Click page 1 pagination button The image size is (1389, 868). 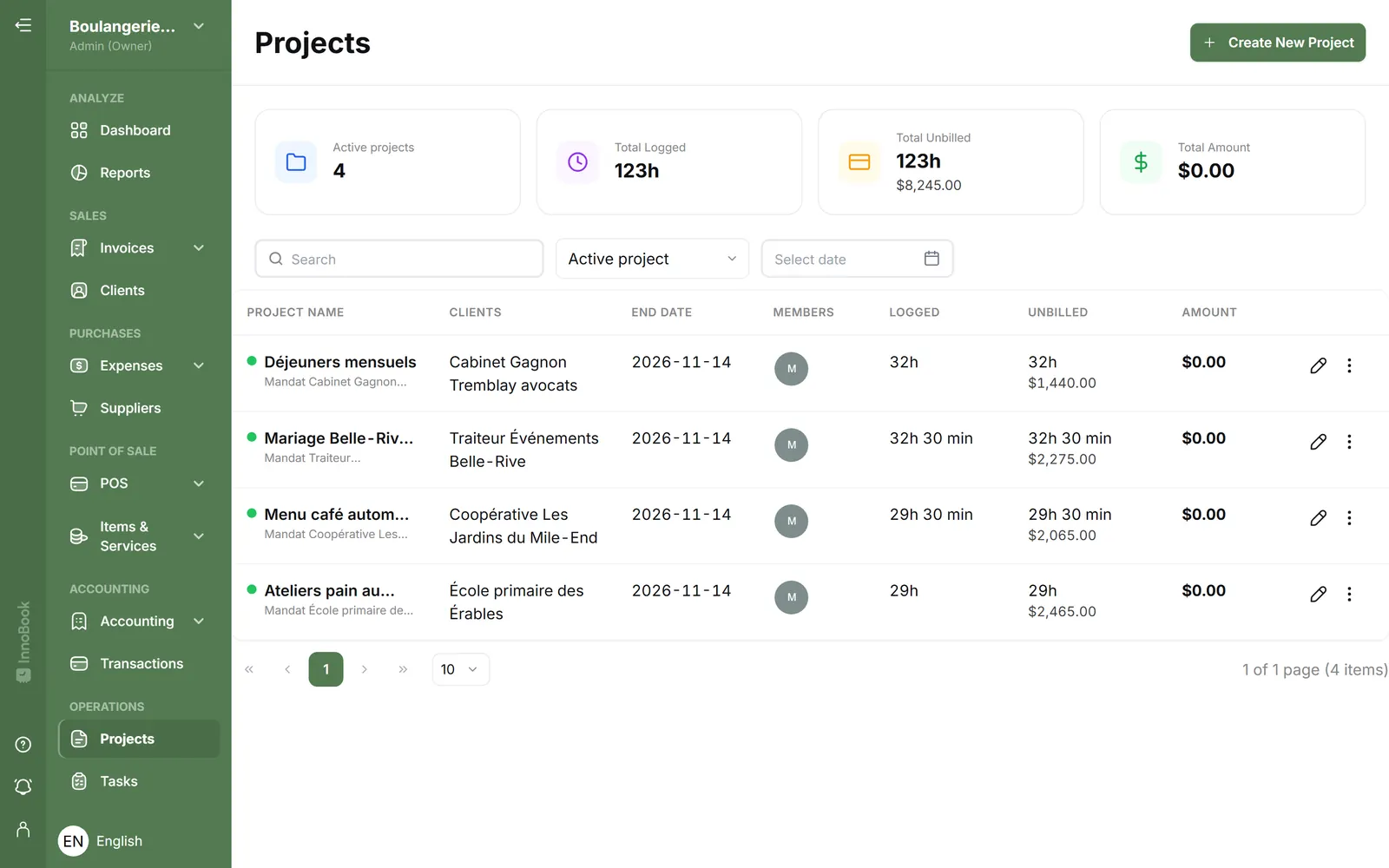tap(326, 669)
